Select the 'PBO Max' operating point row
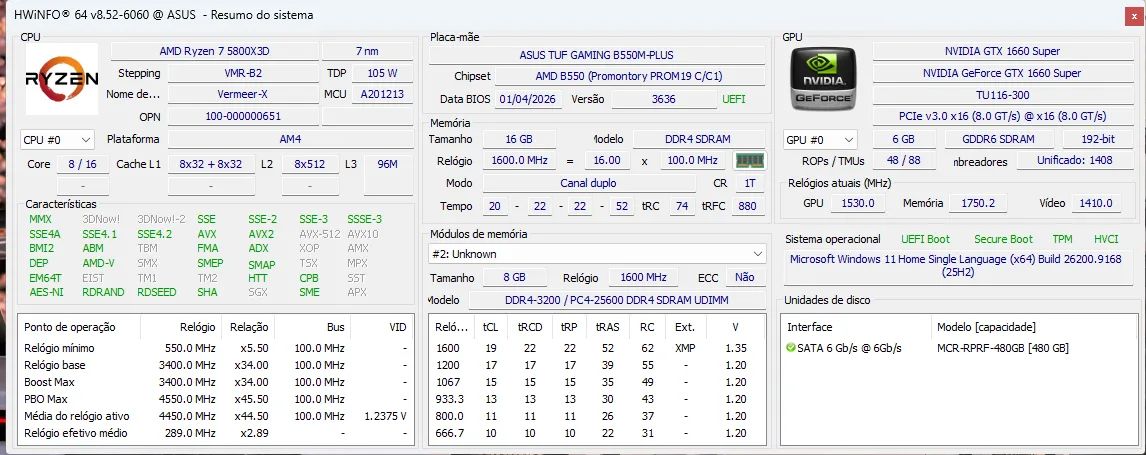The width and height of the screenshot is (1146, 455). pyautogui.click(x=216, y=399)
